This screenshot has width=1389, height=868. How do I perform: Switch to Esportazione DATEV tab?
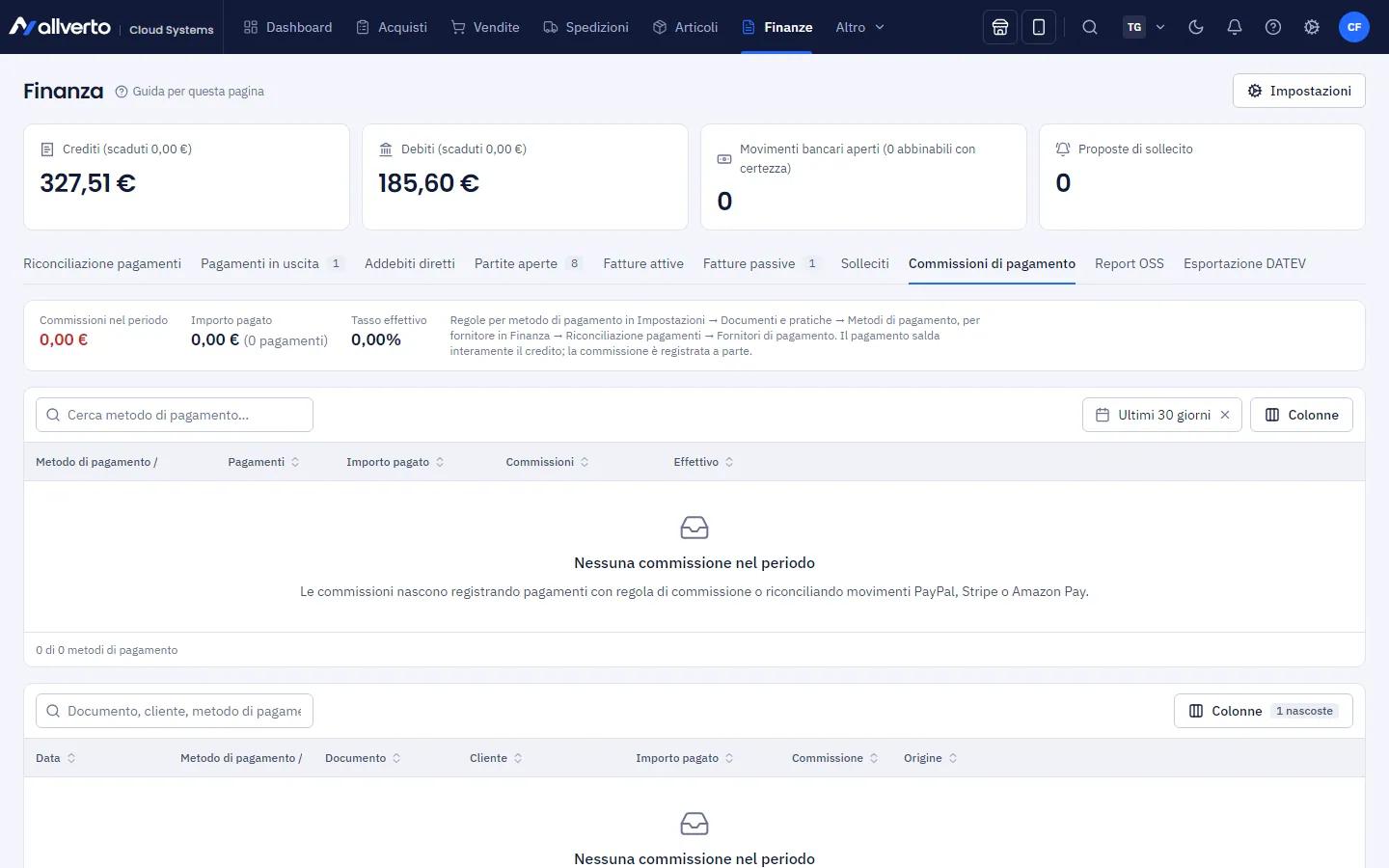pyautogui.click(x=1244, y=263)
